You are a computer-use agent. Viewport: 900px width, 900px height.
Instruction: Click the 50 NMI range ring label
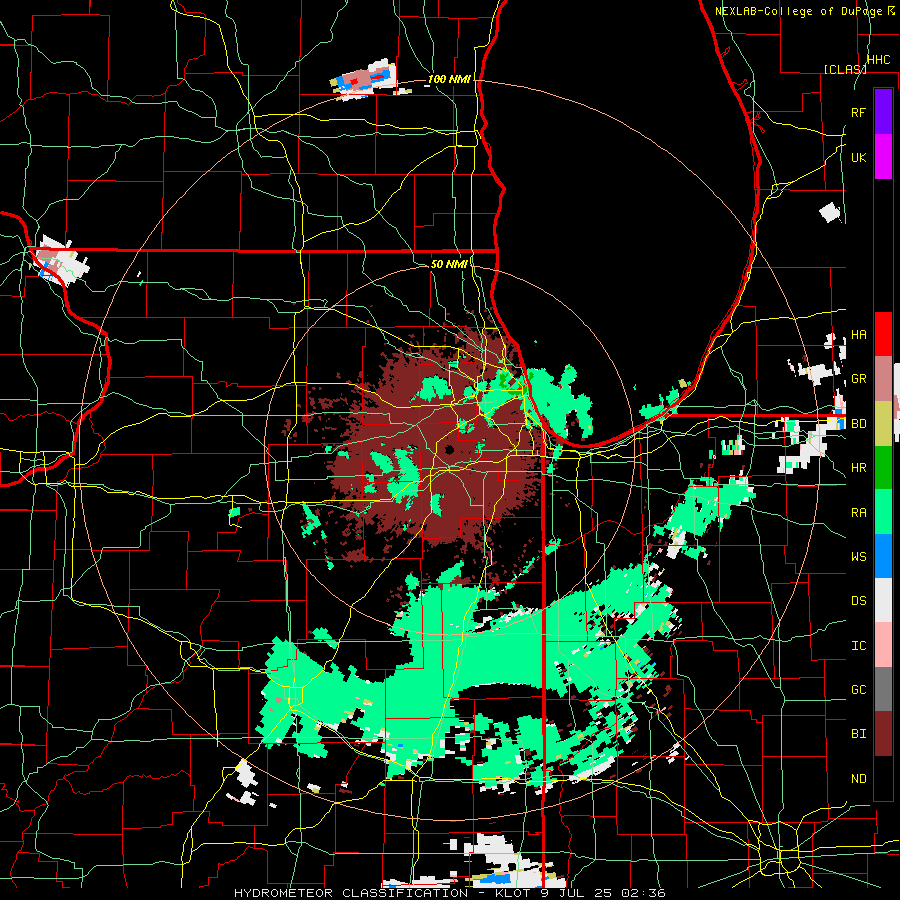tap(449, 264)
